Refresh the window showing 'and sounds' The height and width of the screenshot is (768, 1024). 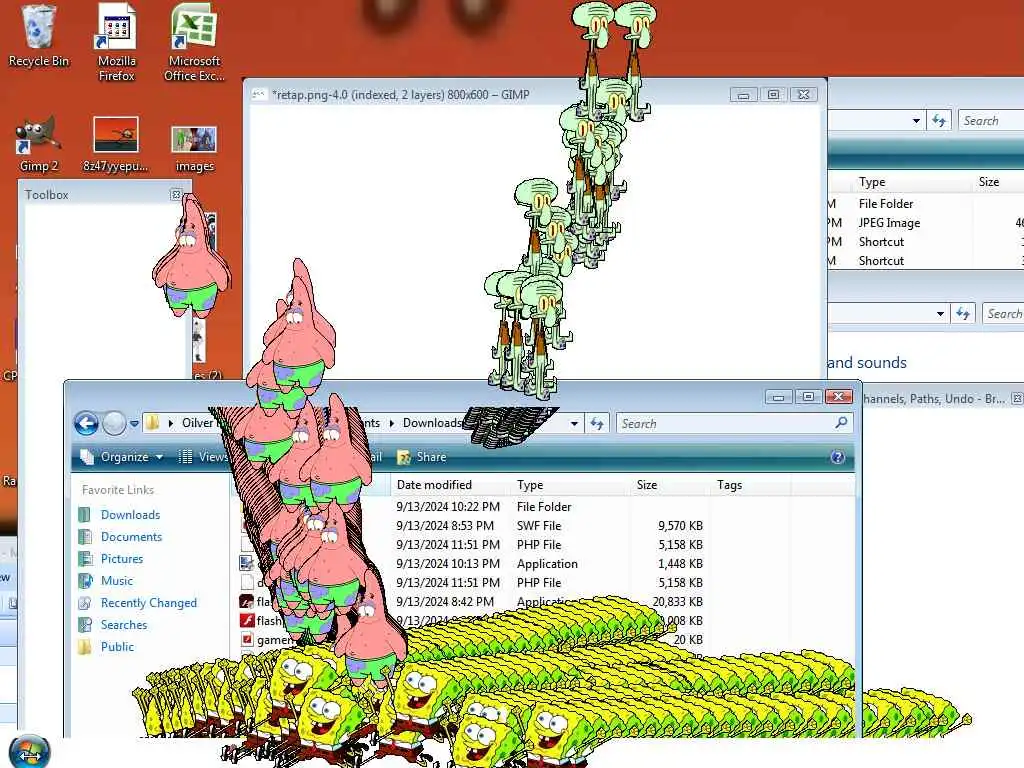click(x=963, y=313)
